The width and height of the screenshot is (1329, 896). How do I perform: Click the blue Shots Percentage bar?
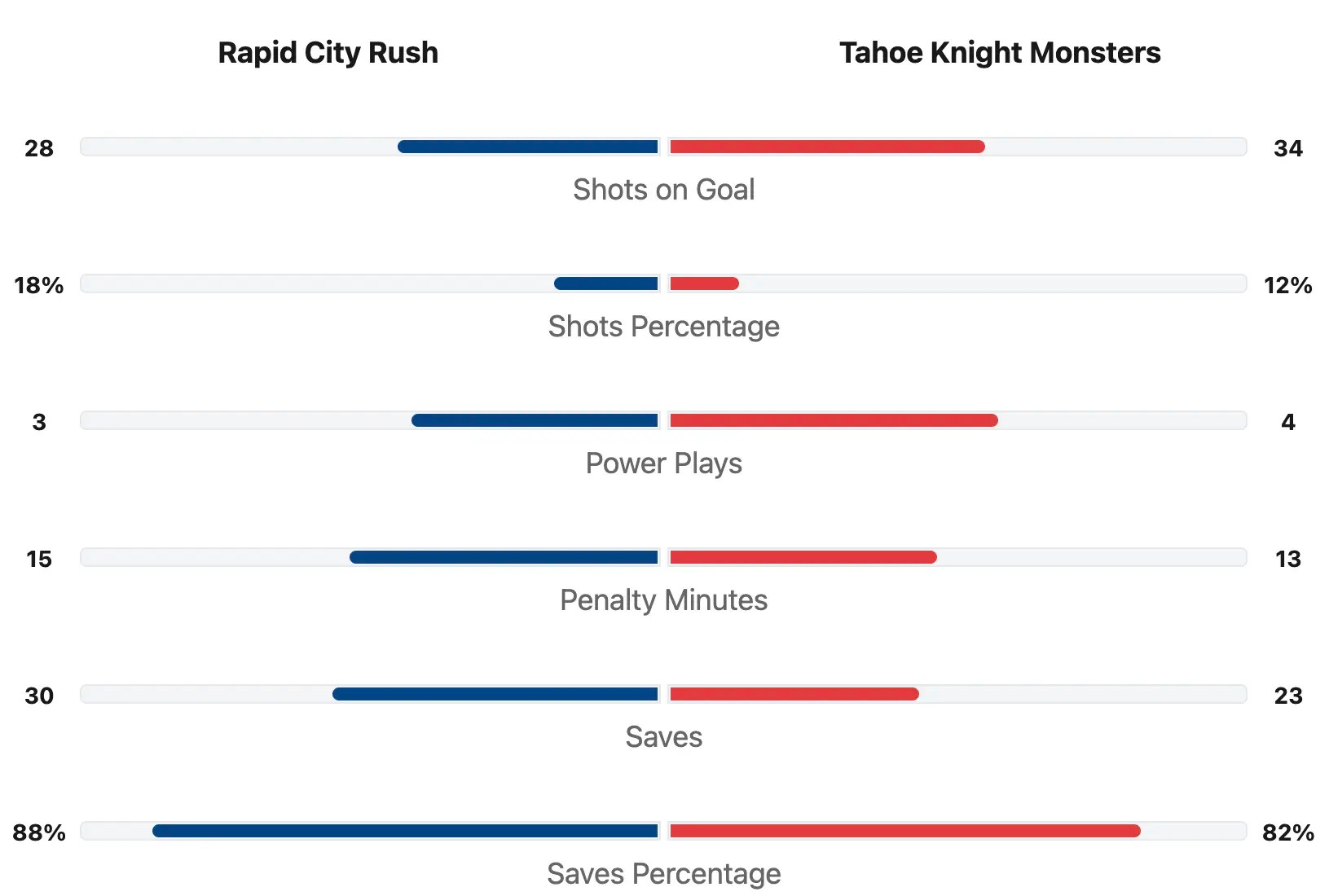tap(606, 283)
